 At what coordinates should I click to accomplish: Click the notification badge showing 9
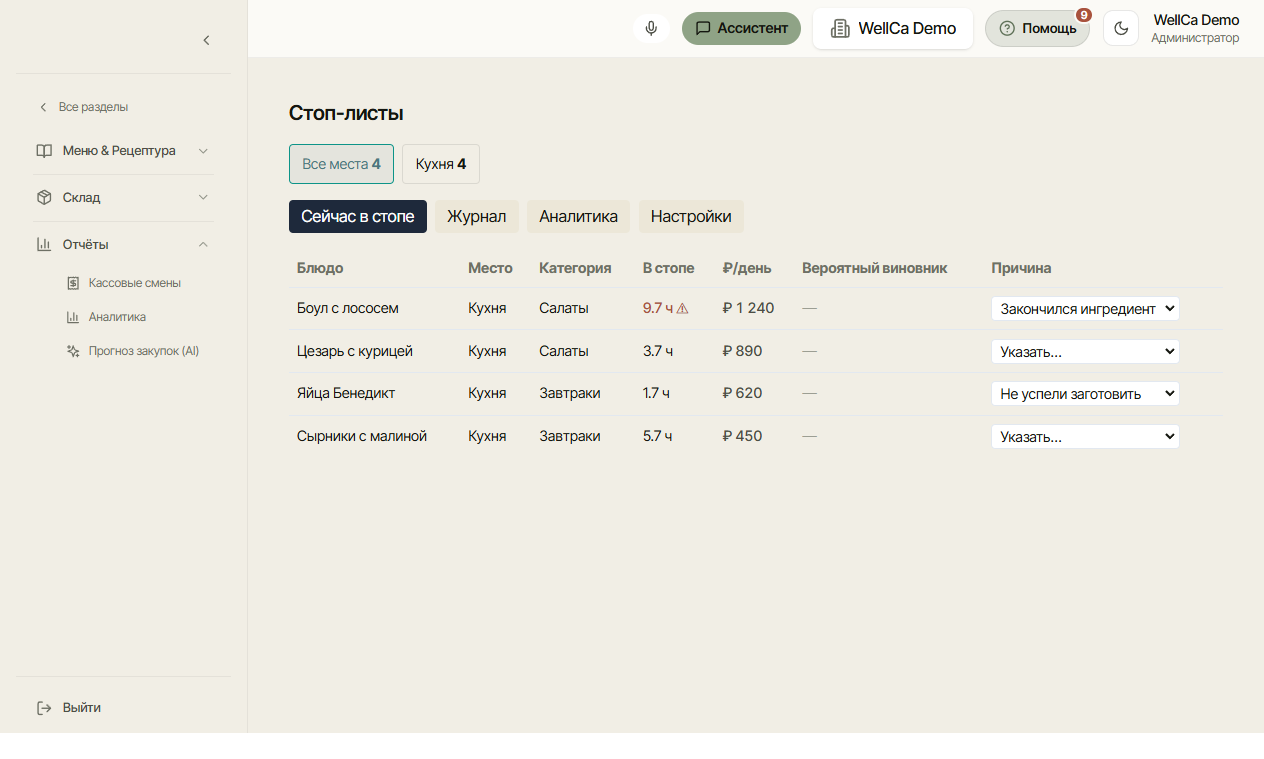(1084, 15)
